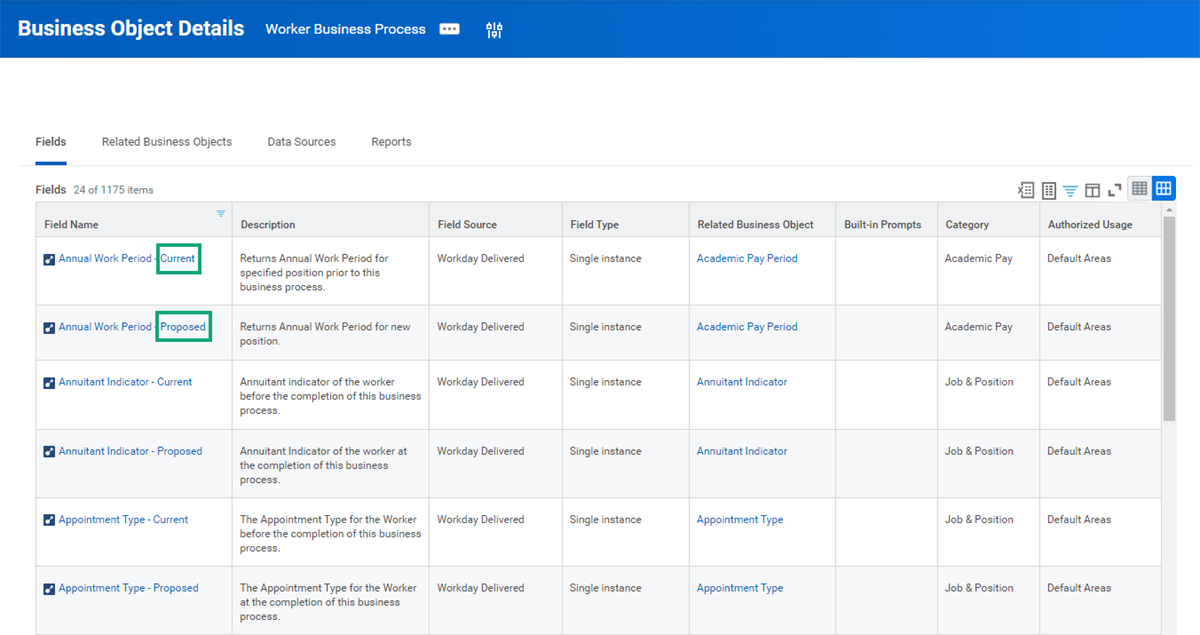Viewport: 1200px width, 635px height.
Task: Select Single instance for Annuitant Indicator - Proposed
Action: click(606, 451)
